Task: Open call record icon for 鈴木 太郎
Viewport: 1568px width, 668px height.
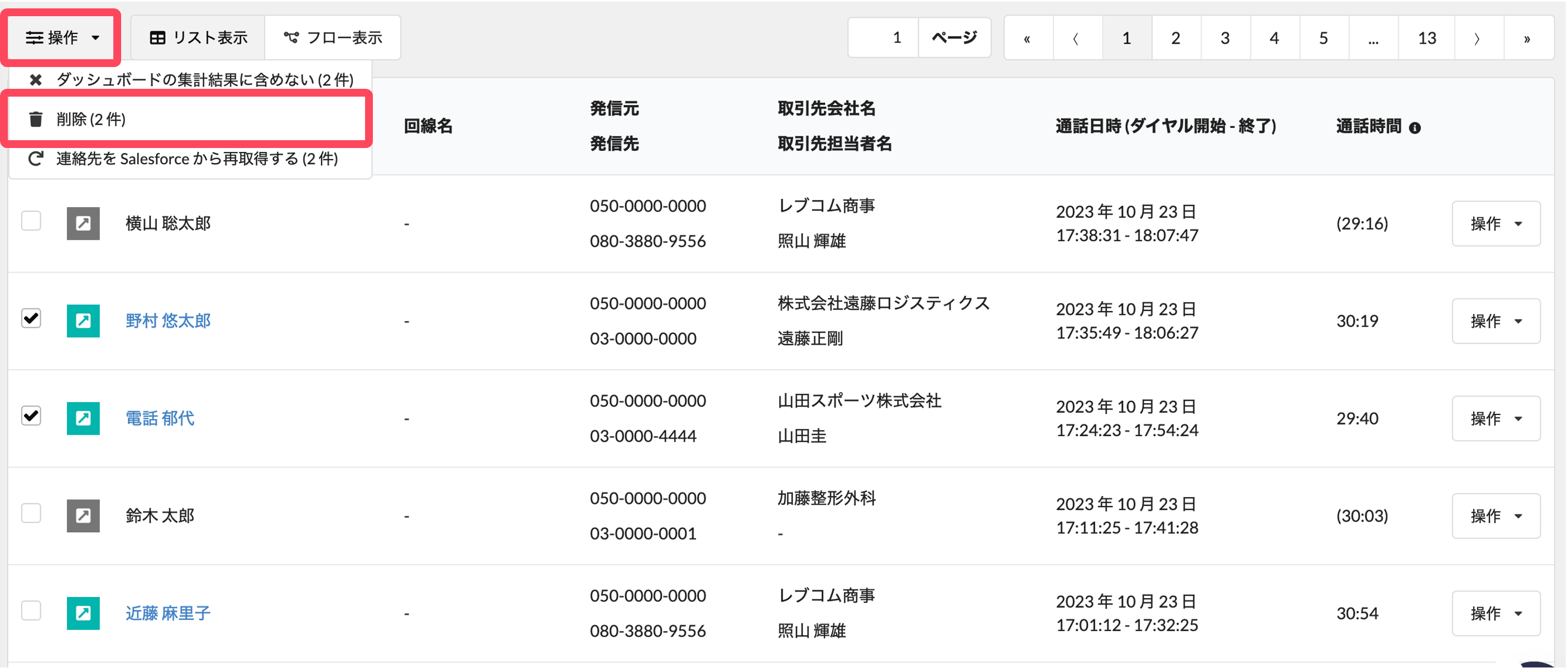Action: [83, 516]
